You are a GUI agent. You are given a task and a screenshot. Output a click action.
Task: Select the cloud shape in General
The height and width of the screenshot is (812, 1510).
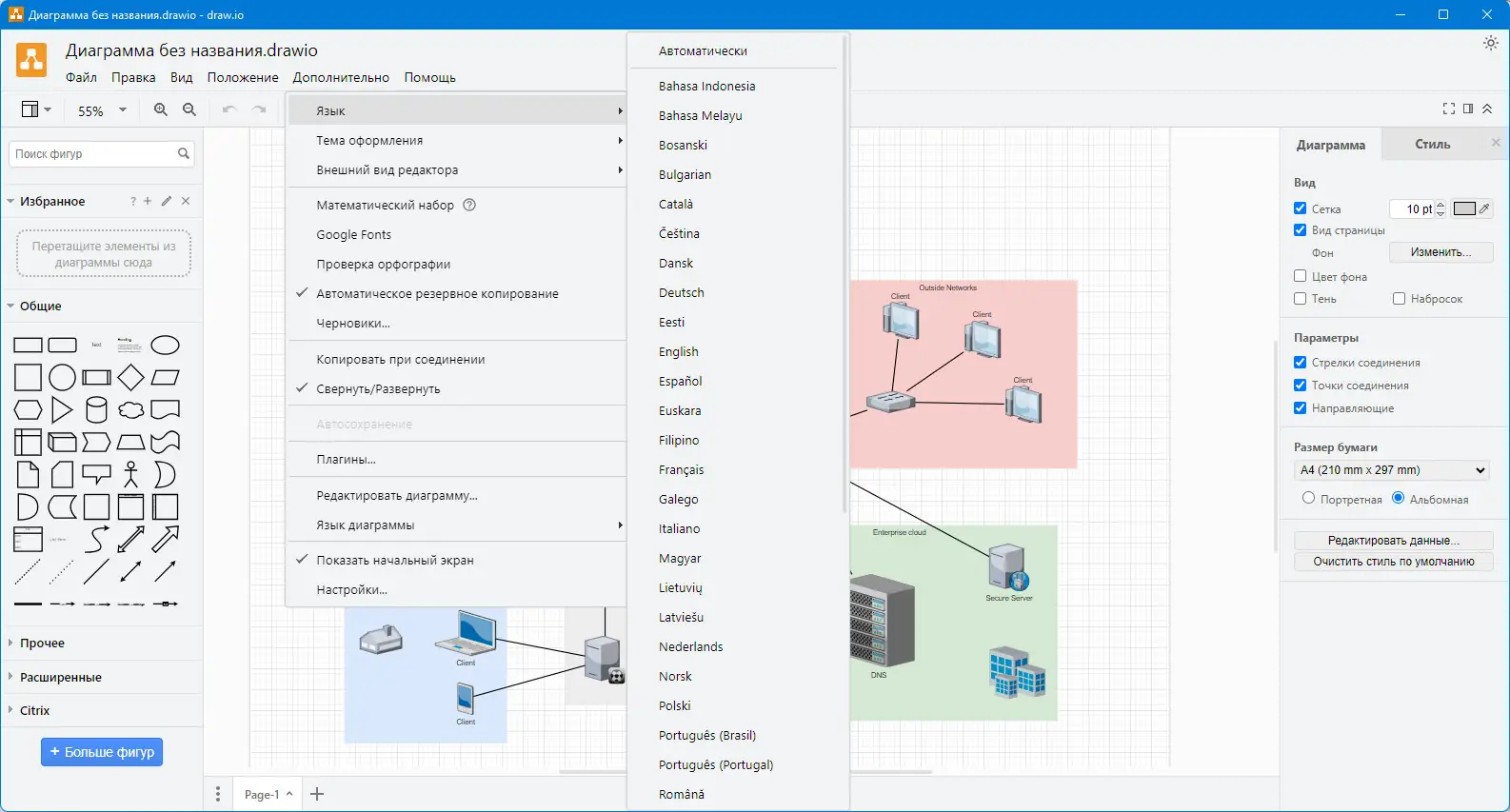click(x=131, y=410)
